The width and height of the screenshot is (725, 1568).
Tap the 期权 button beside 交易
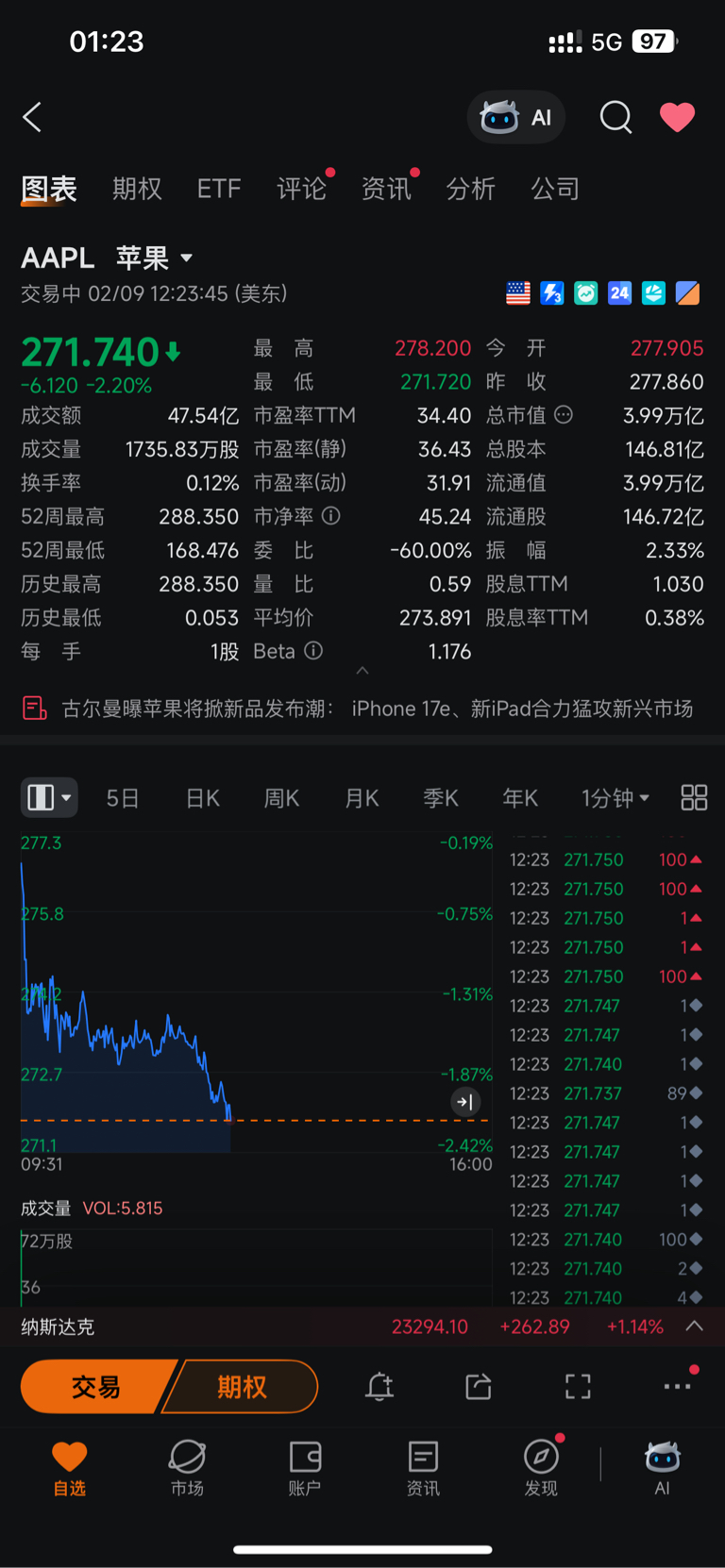(242, 1387)
